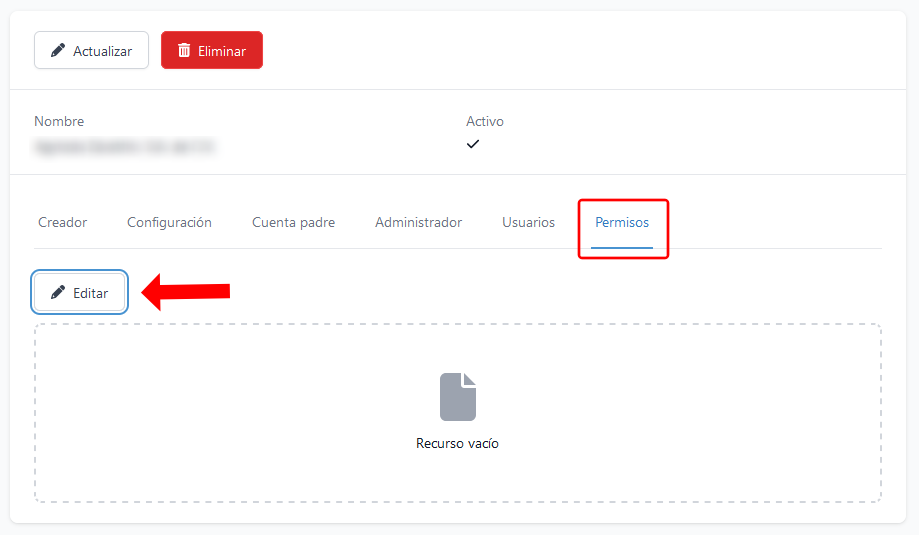Click the pencil icon in the Actualizar button

tap(58, 51)
